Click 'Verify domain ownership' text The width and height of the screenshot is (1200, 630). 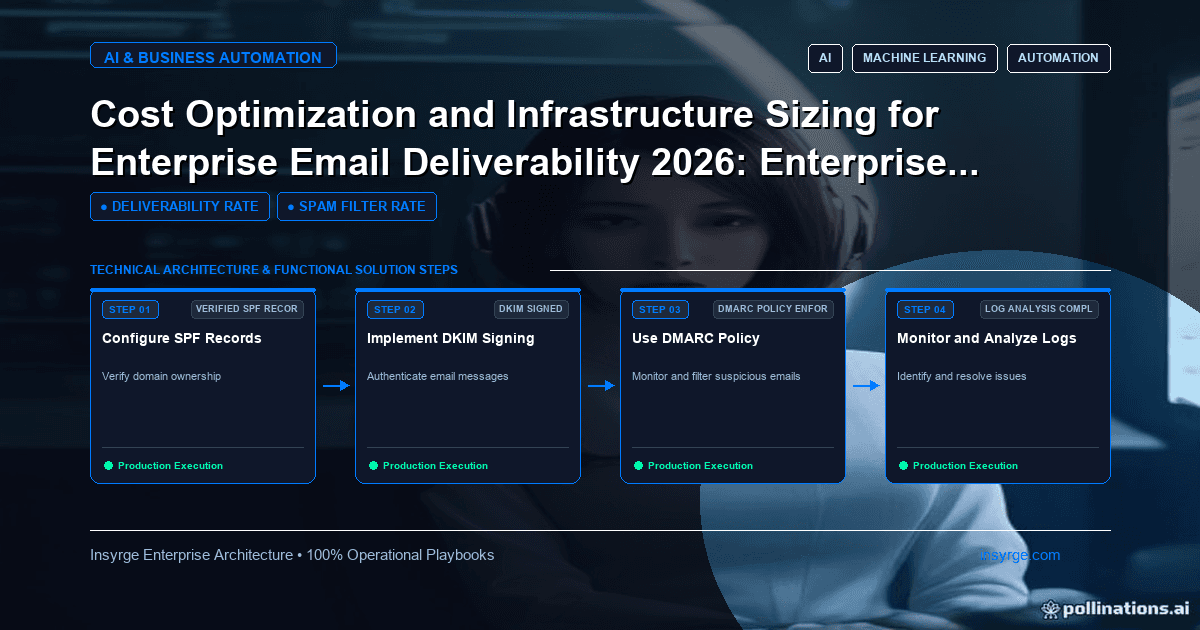[x=161, y=376]
